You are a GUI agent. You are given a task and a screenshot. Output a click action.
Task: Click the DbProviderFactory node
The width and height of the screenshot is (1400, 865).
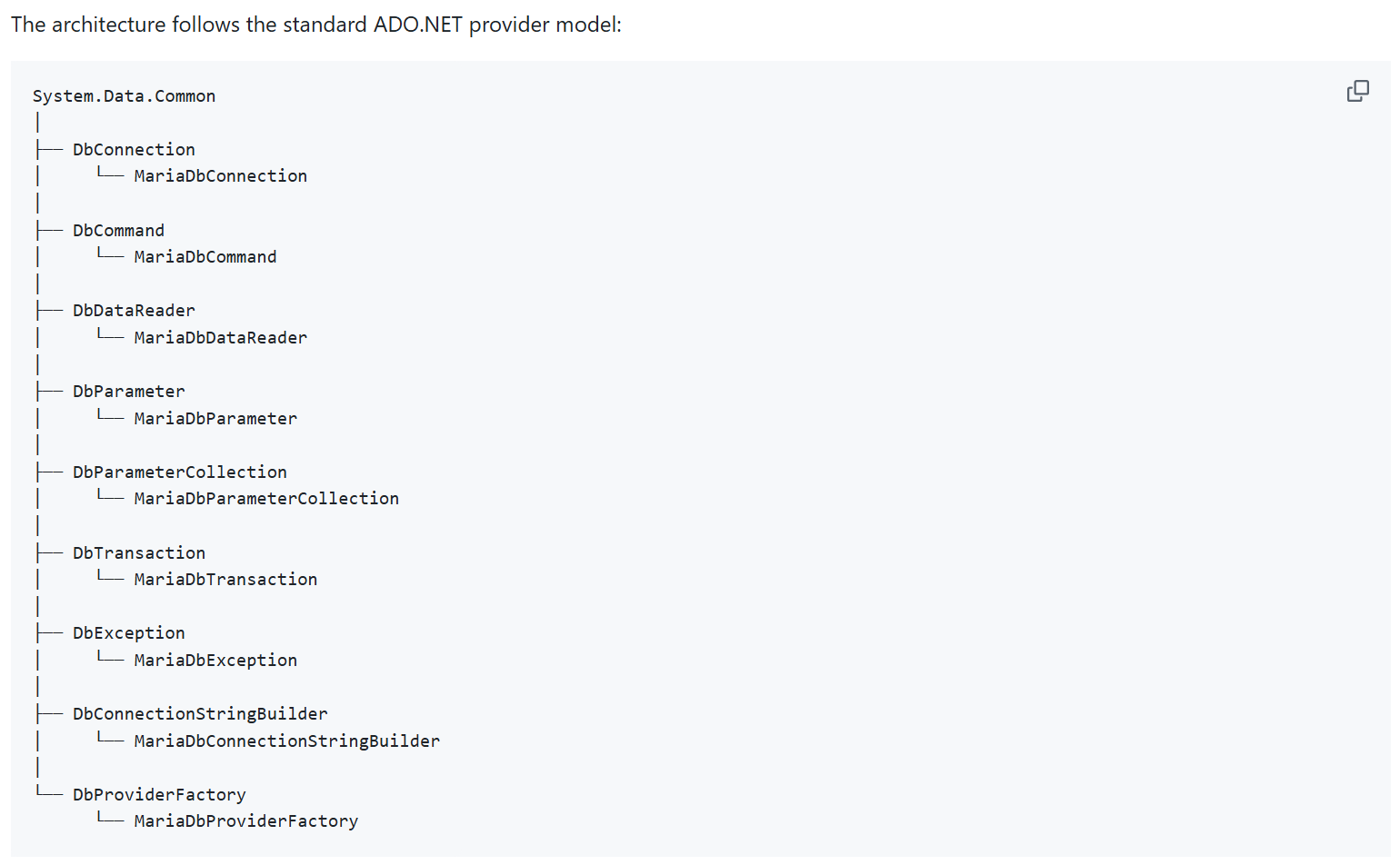(159, 795)
